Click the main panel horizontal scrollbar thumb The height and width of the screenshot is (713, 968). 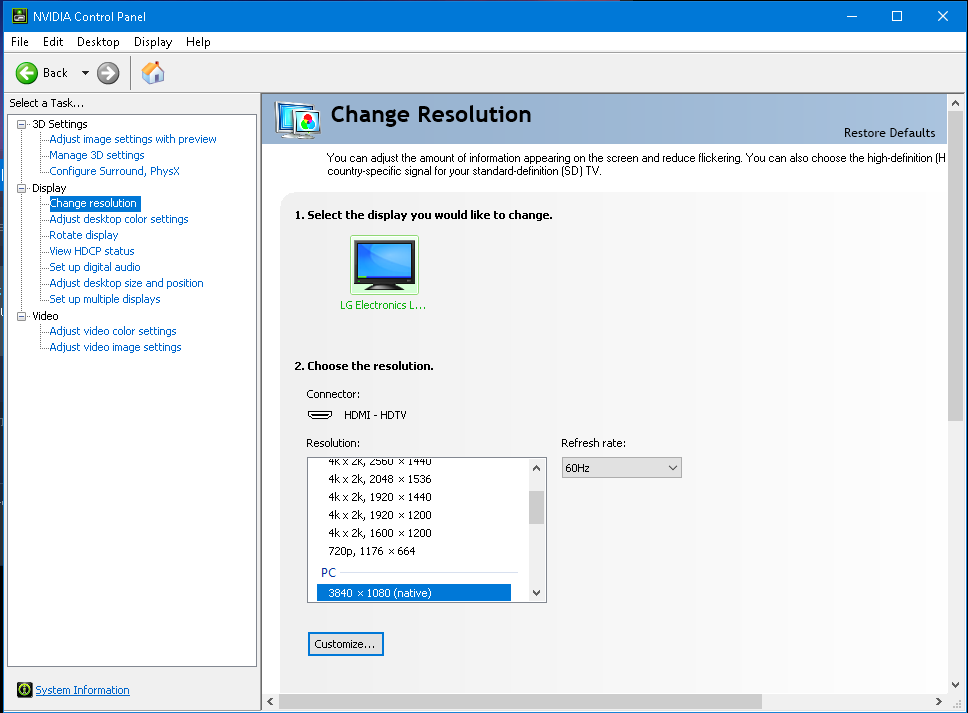click(x=520, y=701)
